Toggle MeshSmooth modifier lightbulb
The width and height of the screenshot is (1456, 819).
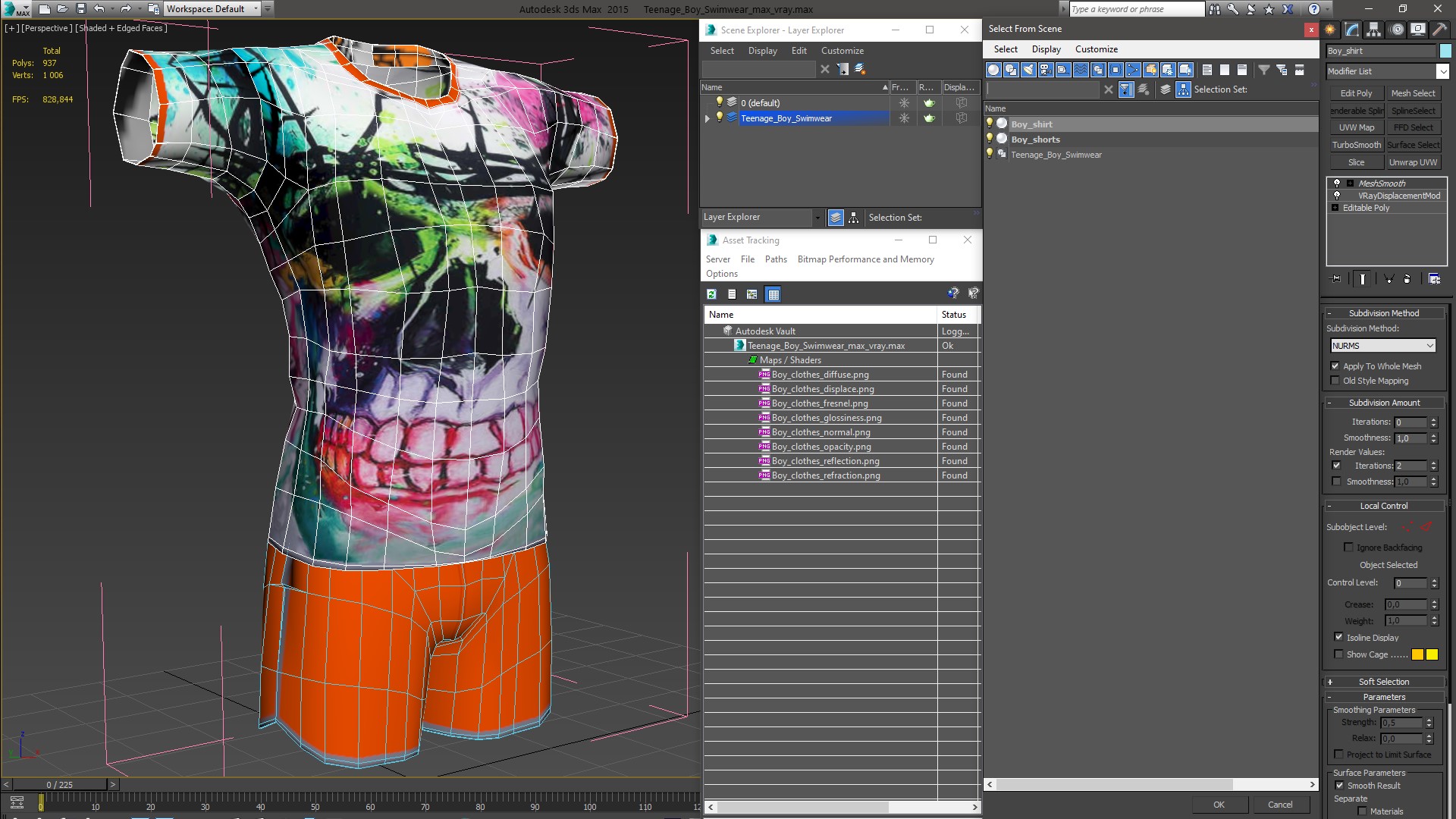pos(1337,184)
